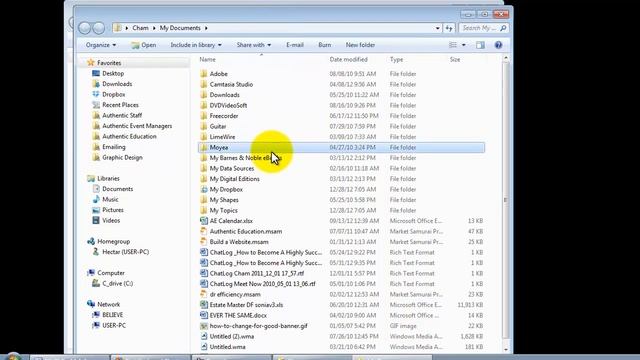Click the Back navigation arrow button
Image resolution: width=640 pixels, height=360 pixels.
[84, 28]
